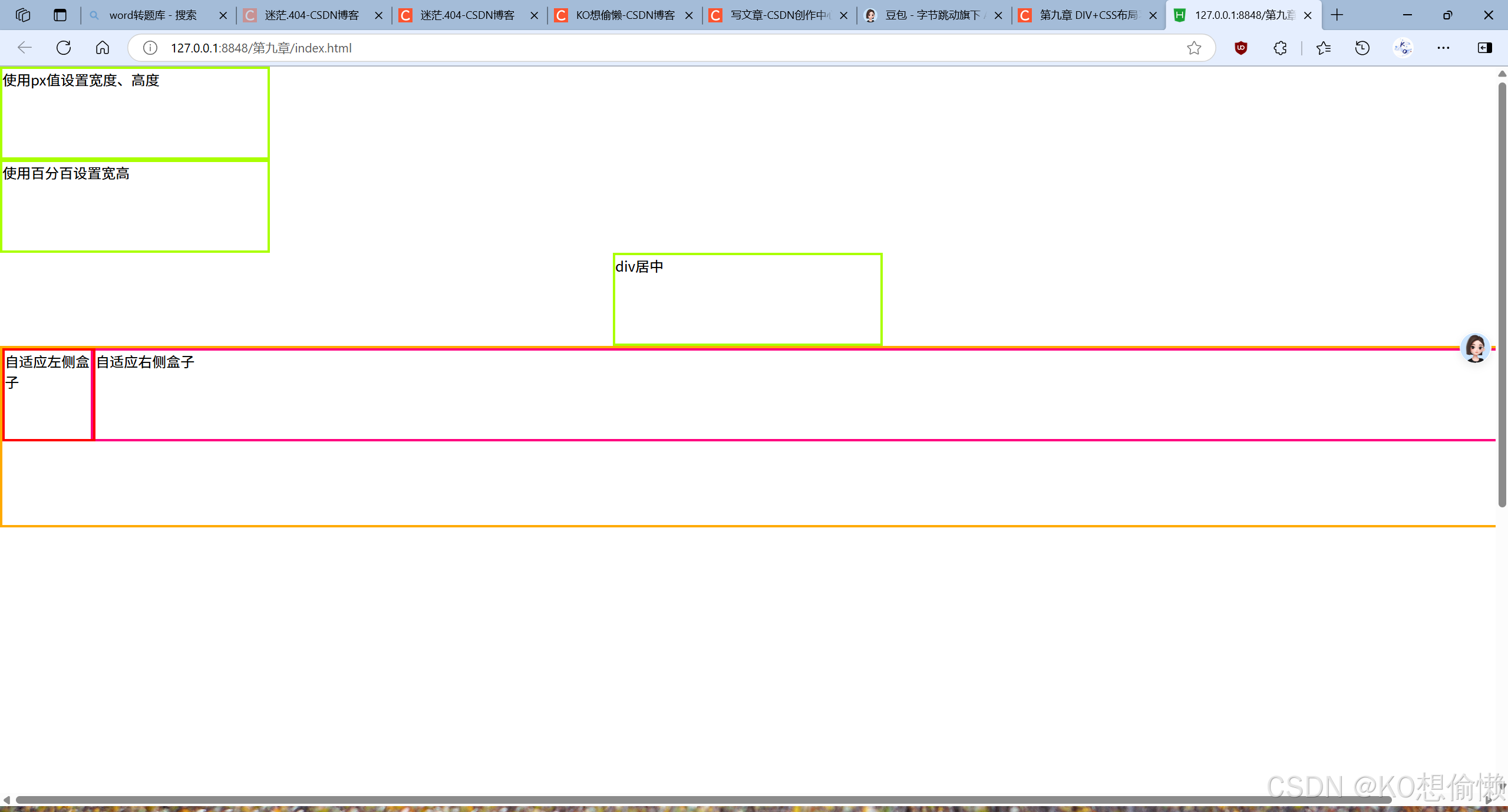Click the floating 豆包 avatar on right edge
This screenshot has width=1508, height=812.
click(x=1475, y=348)
